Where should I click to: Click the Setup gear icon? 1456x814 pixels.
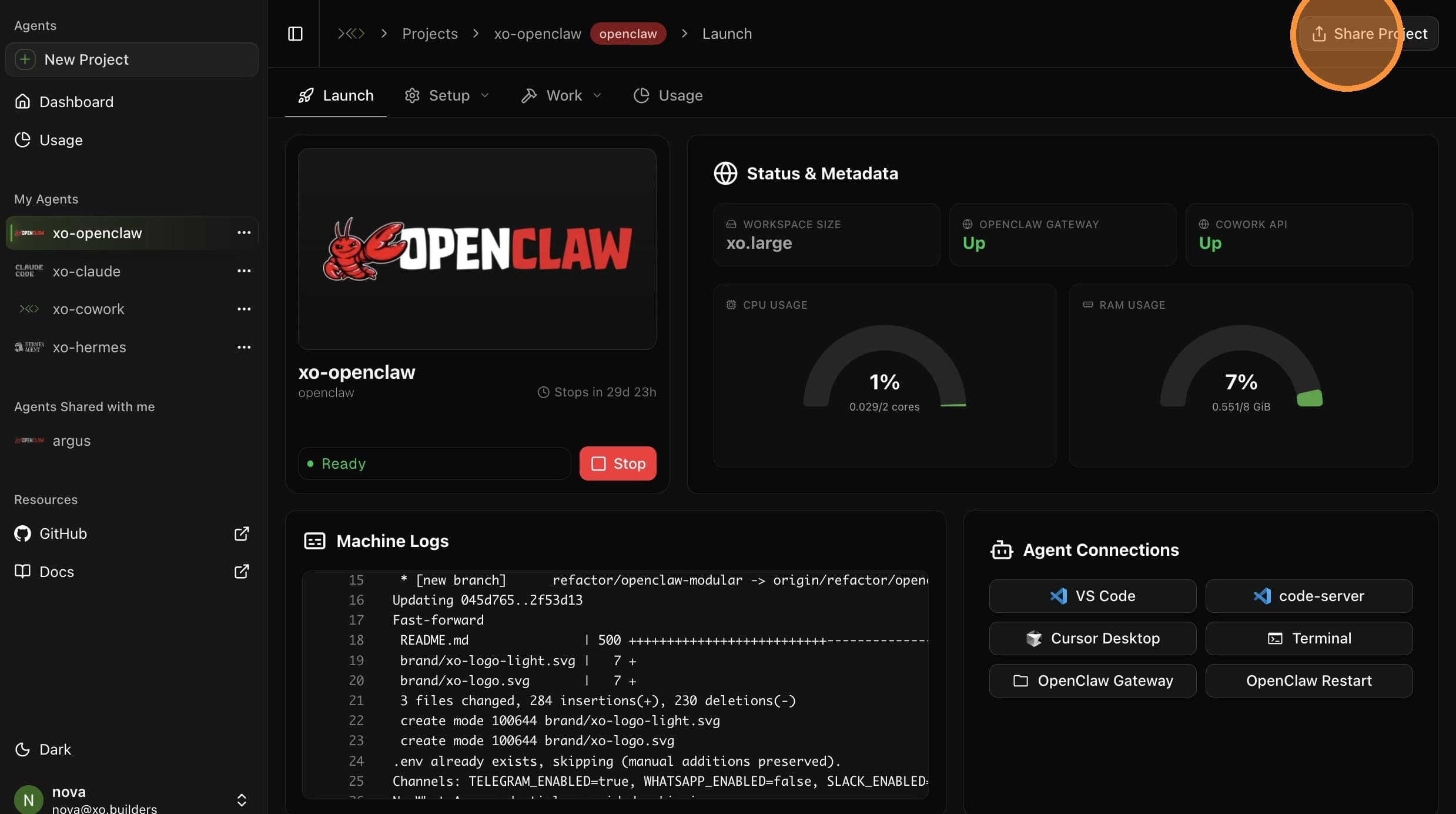pyautogui.click(x=412, y=95)
